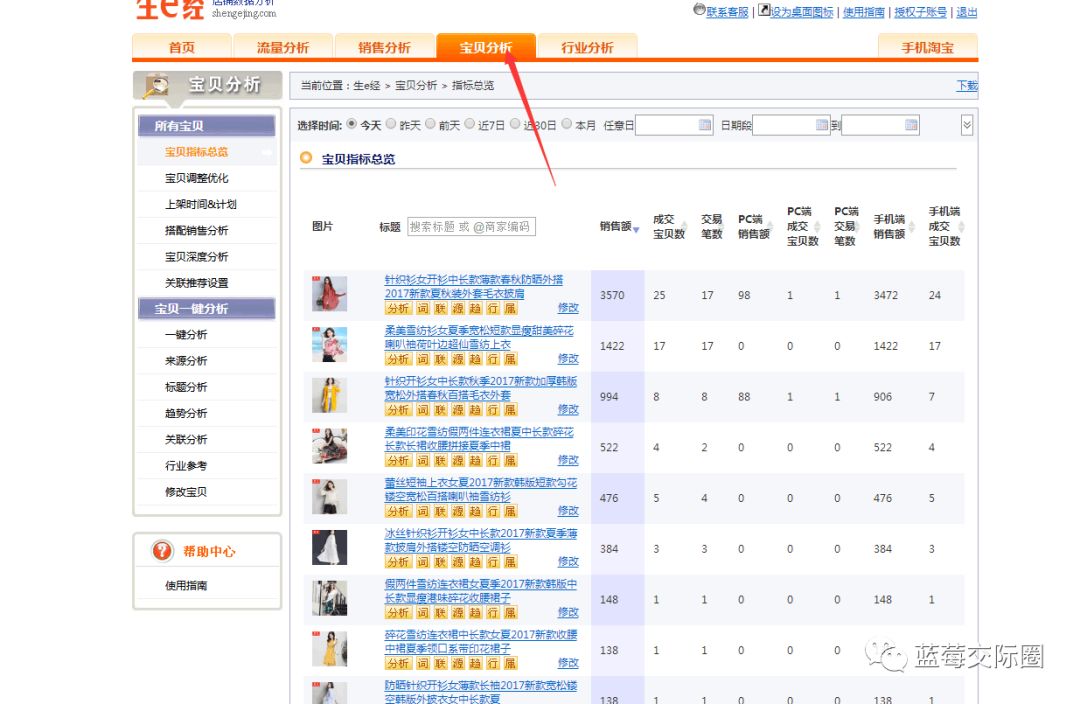Click the 属 icon for the 148-sales product
This screenshot has width=1080, height=704.
(x=510, y=613)
